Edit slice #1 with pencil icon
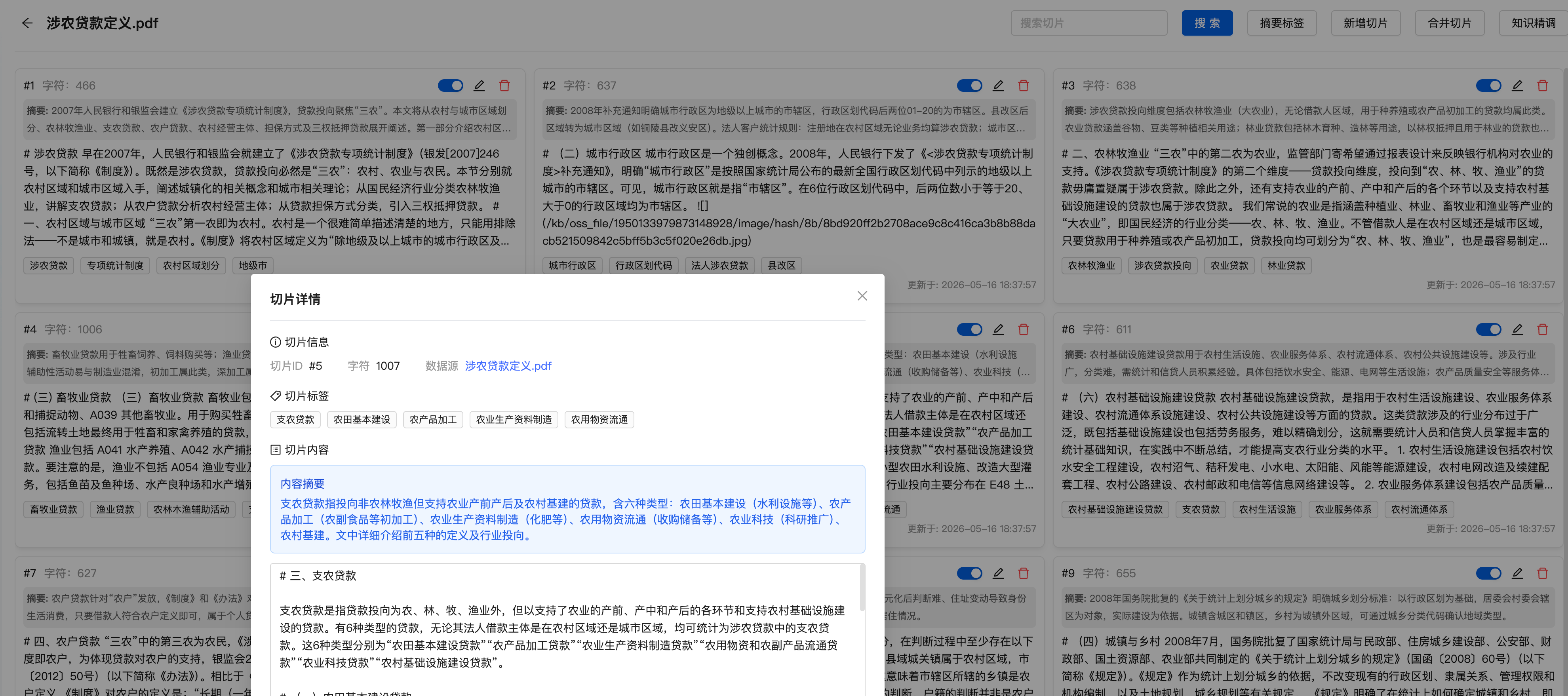The height and width of the screenshot is (696, 1568). click(479, 86)
